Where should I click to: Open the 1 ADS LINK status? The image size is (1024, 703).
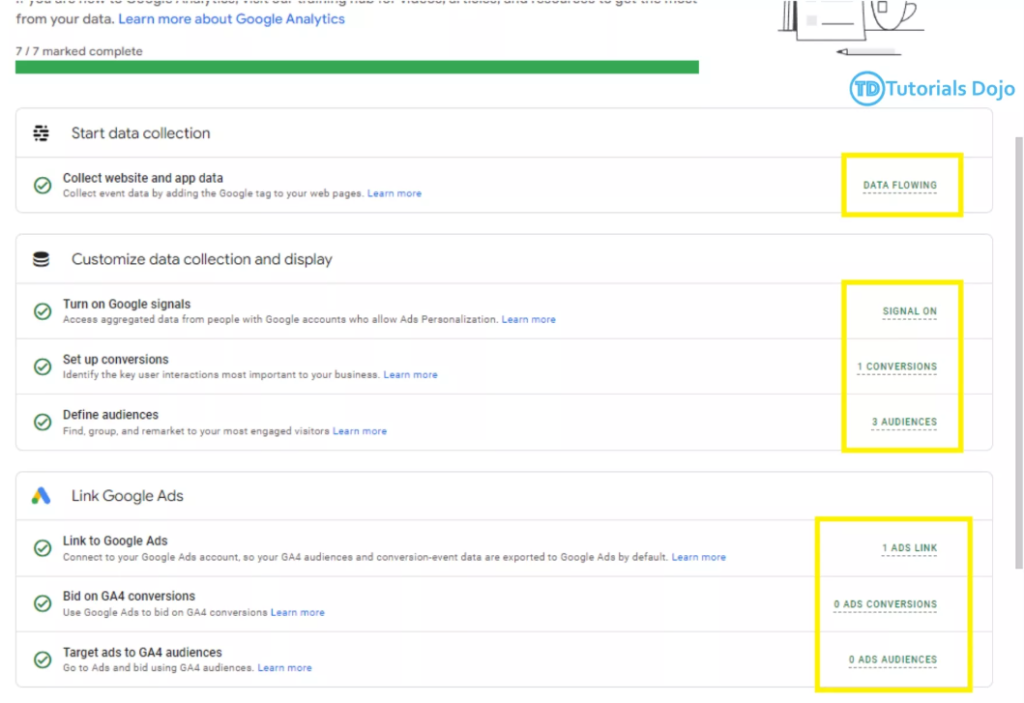(909, 548)
